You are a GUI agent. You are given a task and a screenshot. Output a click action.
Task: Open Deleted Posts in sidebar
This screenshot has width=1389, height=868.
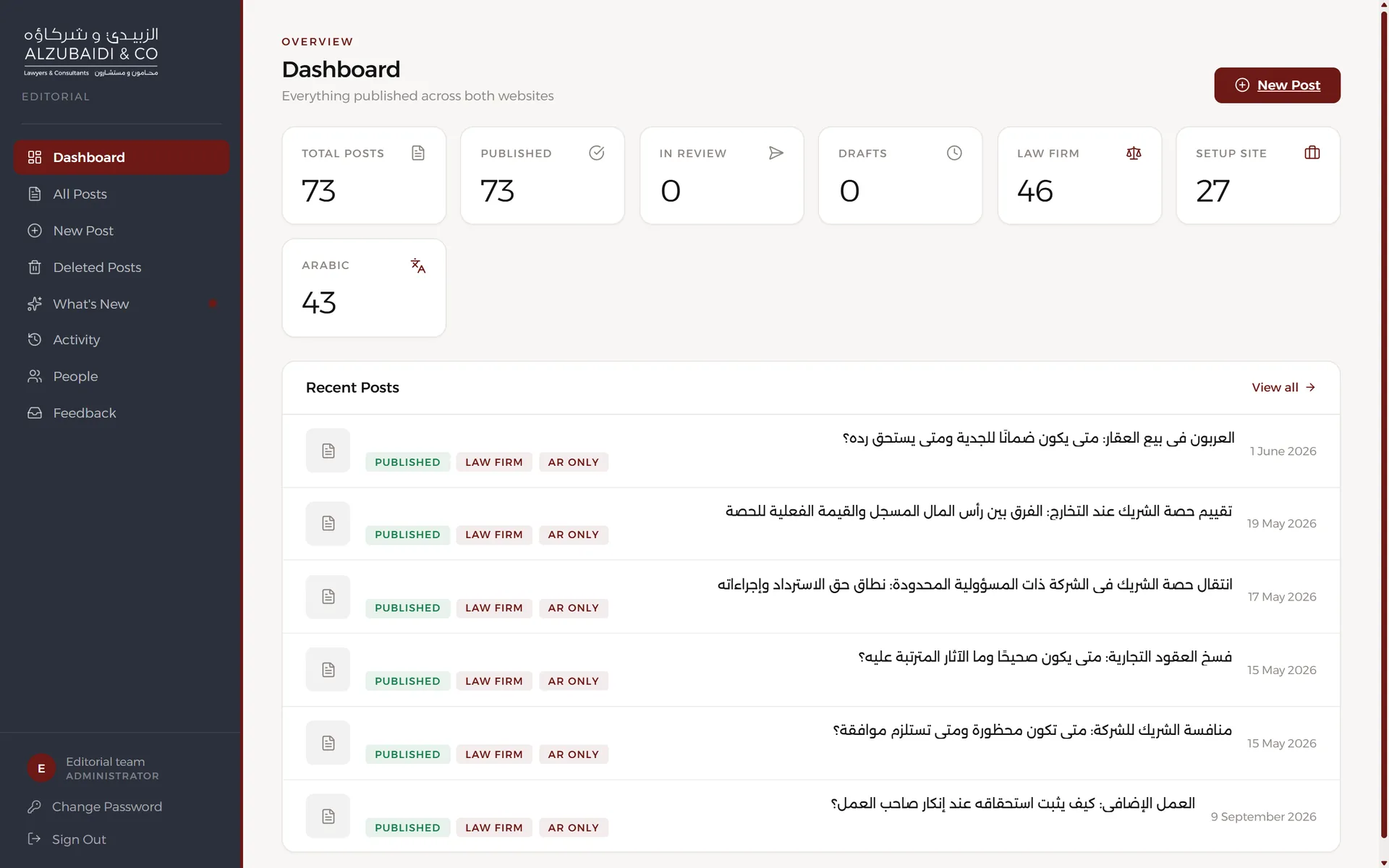(121, 267)
